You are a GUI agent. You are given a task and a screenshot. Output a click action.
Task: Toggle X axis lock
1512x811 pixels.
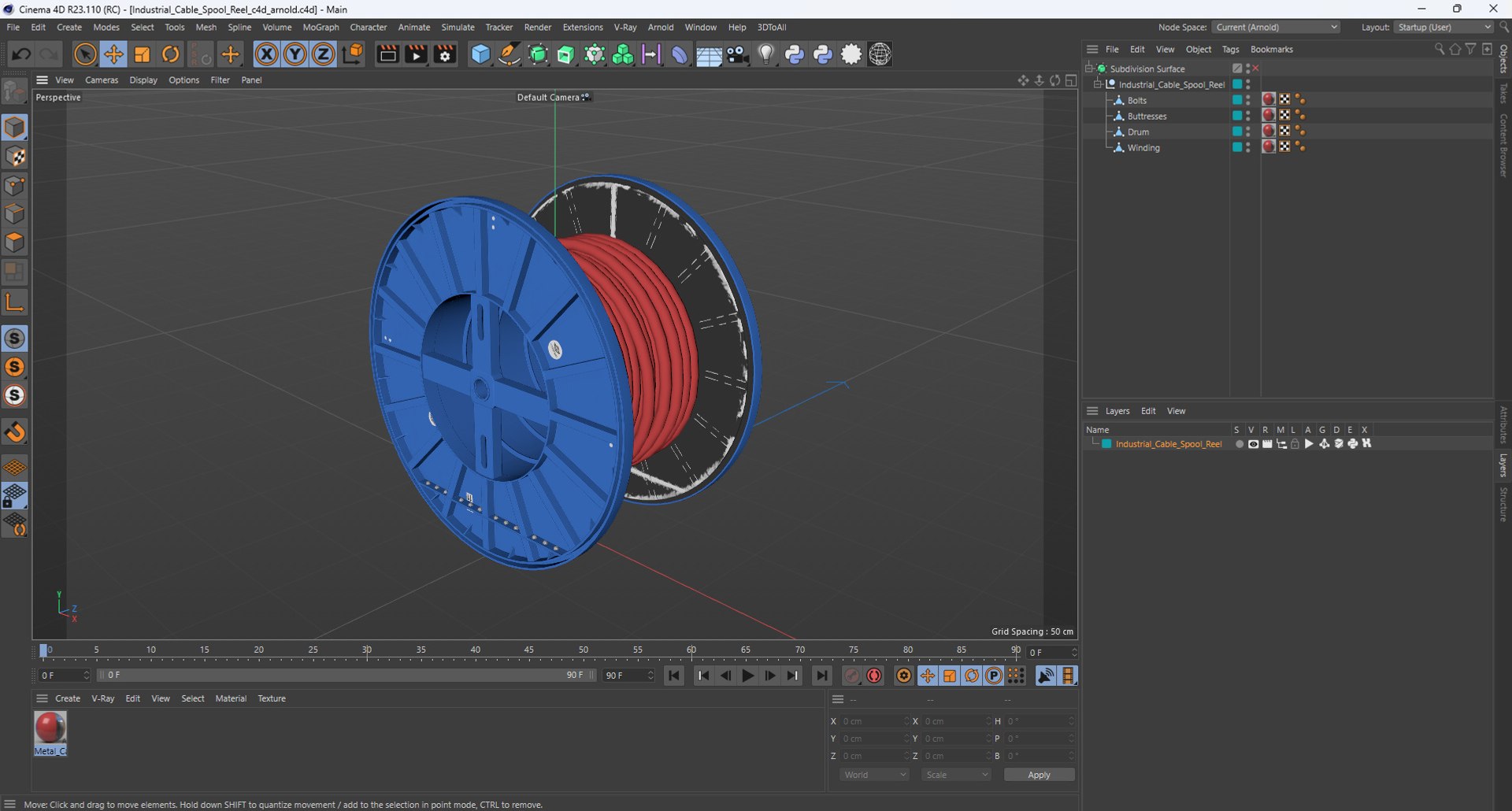tap(267, 54)
